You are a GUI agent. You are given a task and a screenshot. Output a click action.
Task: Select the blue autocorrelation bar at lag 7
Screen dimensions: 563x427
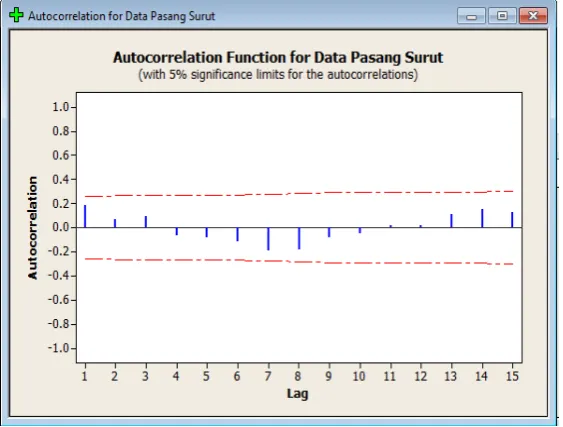[x=268, y=238]
